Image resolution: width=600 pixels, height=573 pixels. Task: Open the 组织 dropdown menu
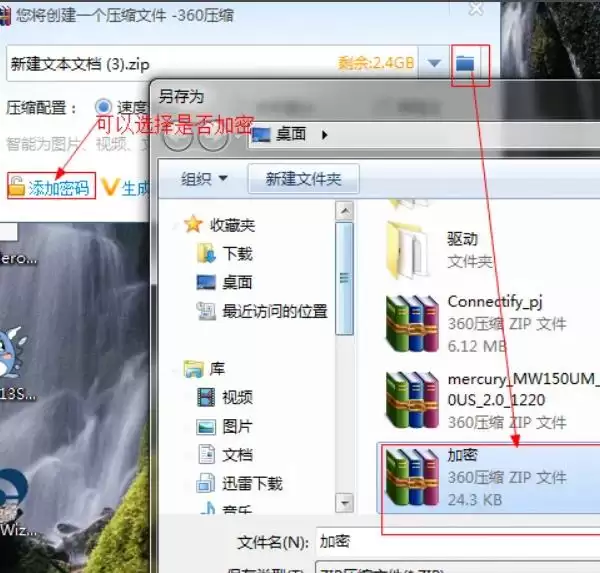click(x=204, y=179)
